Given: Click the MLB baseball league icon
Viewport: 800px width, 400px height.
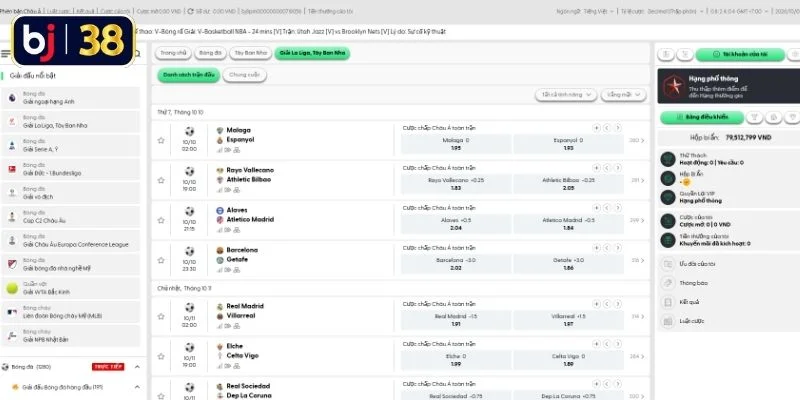Looking at the screenshot, I should (x=12, y=312).
